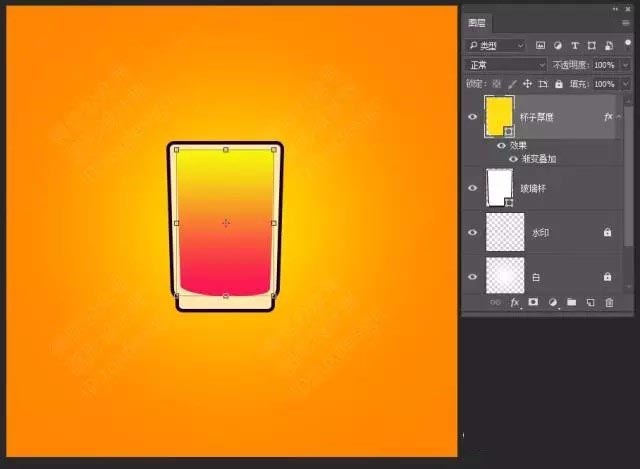The height and width of the screenshot is (469, 640).
Task: Hide the 白 layer with its eye icon
Action: [x=472, y=277]
